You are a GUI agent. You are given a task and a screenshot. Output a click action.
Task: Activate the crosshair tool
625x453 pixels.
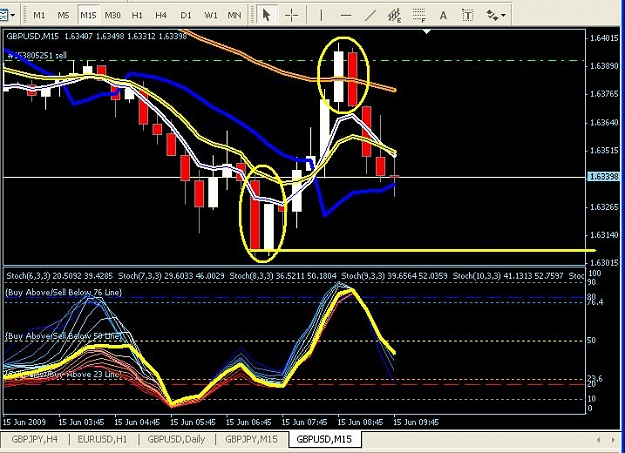(292, 16)
